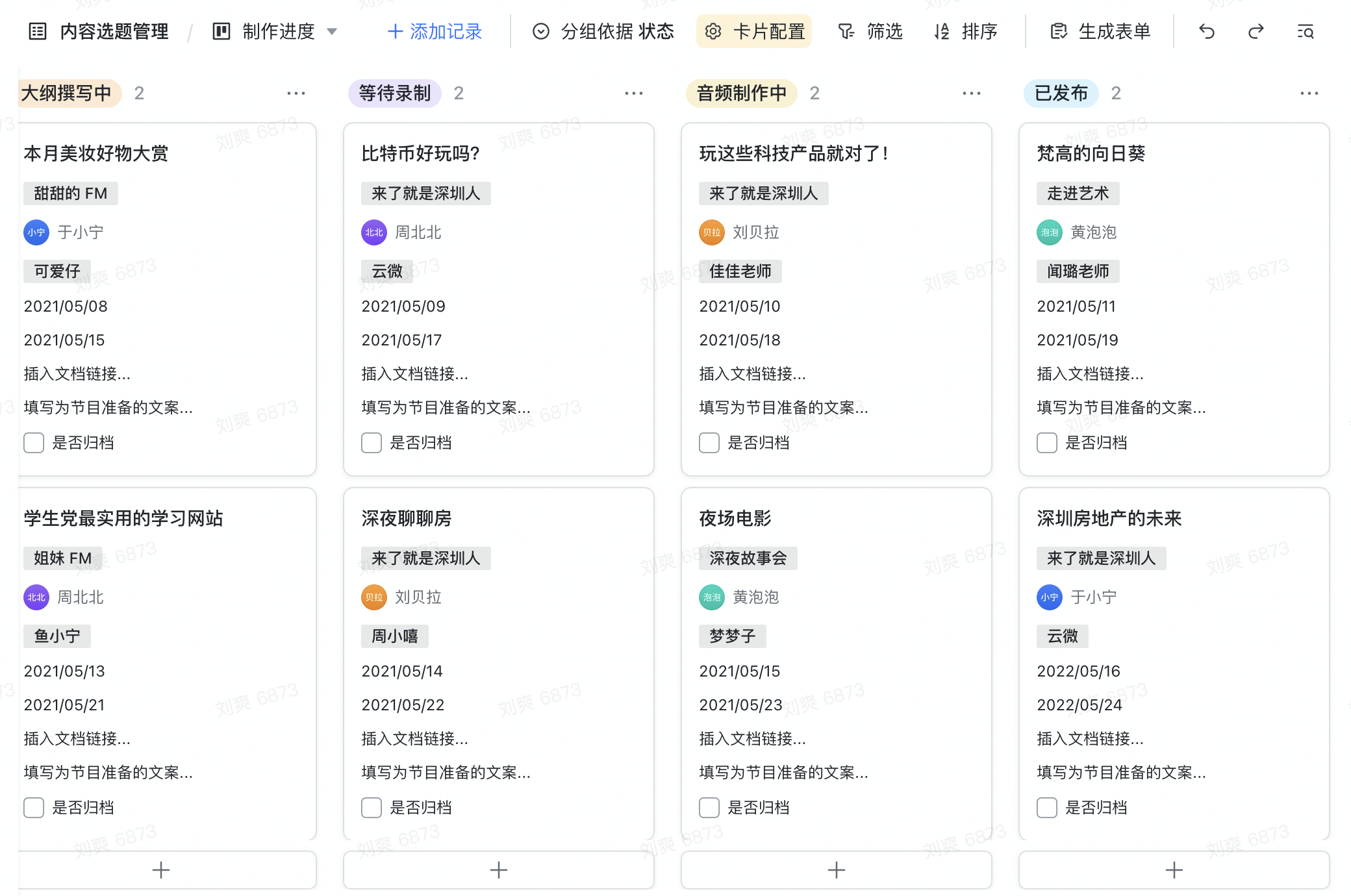Click 插入文档链接 on 比特币好玩吗 card
This screenshot has height=896, width=1351.
(x=414, y=374)
